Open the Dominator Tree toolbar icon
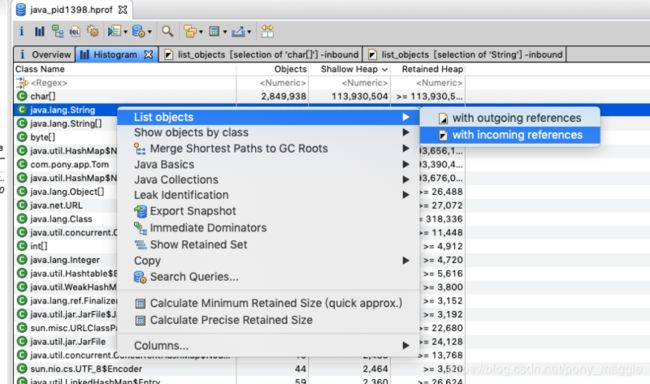Image resolution: width=650 pixels, height=384 pixels. (57, 31)
